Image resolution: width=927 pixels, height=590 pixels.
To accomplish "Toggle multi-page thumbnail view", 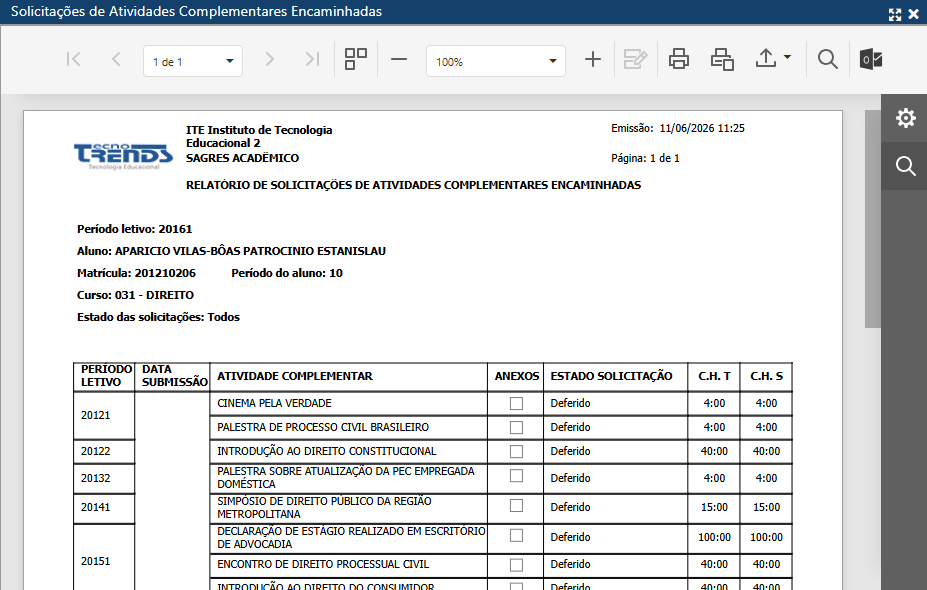I will coord(355,59).
